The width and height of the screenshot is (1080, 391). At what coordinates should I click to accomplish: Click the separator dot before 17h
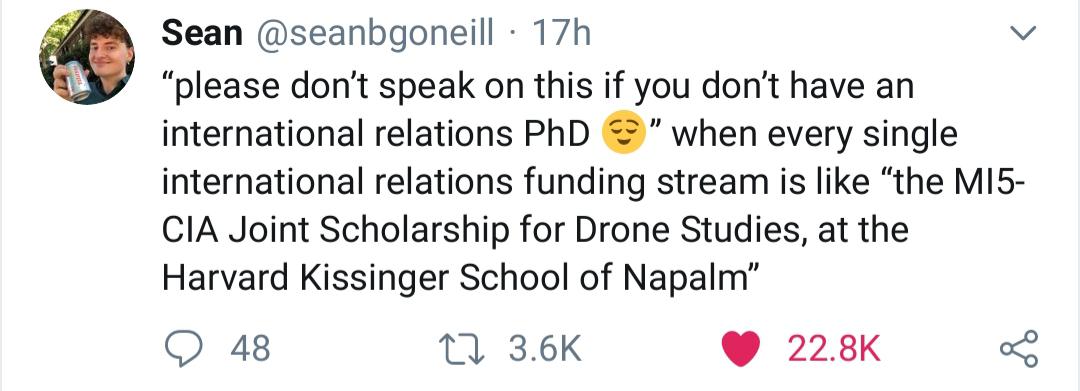coord(511,34)
